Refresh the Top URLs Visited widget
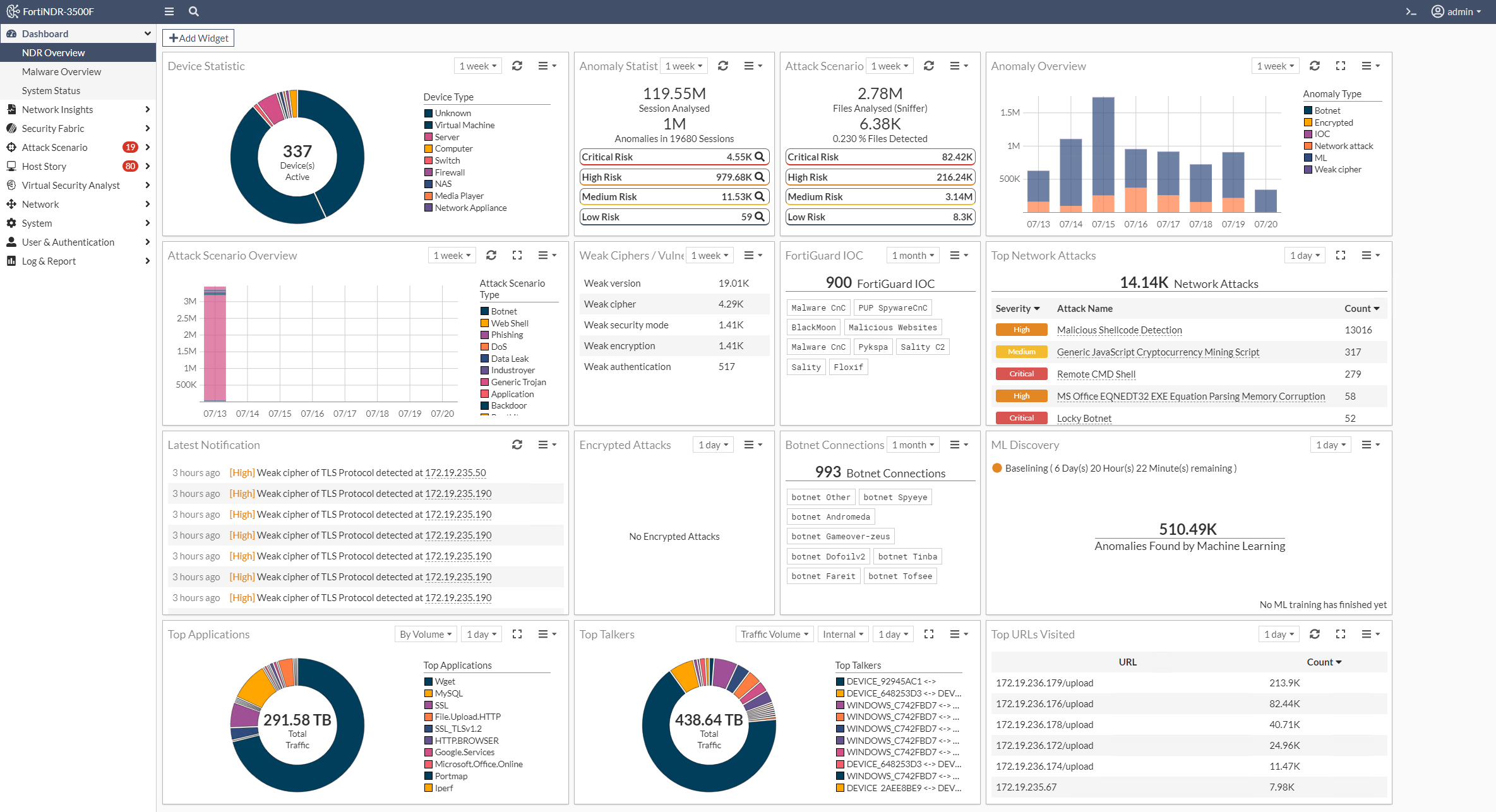The image size is (1496, 812). [1315, 634]
